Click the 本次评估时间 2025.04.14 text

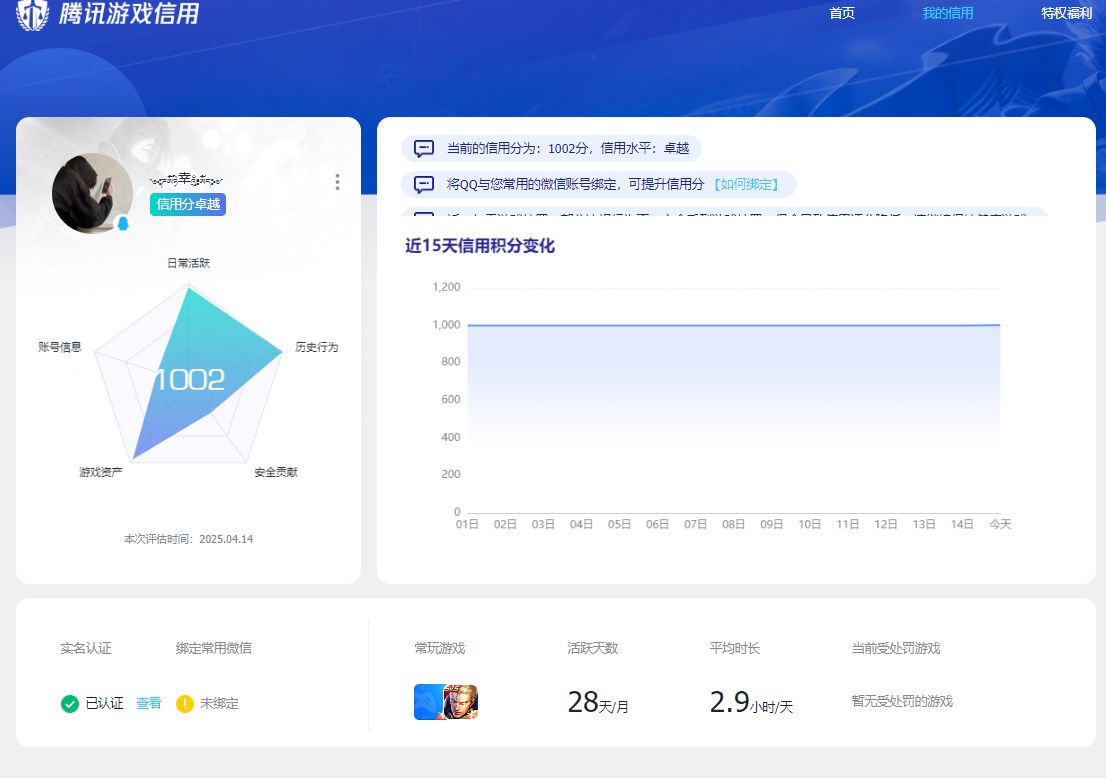(x=188, y=539)
